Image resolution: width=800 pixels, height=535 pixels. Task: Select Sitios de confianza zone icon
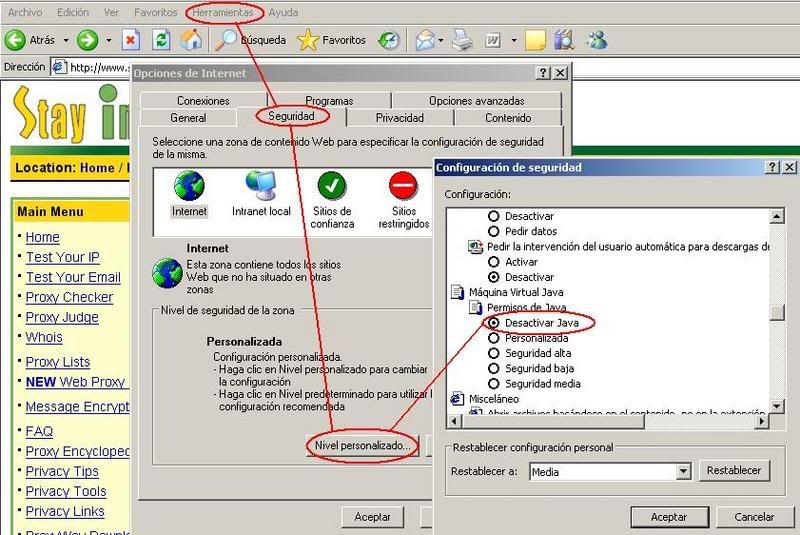click(332, 187)
